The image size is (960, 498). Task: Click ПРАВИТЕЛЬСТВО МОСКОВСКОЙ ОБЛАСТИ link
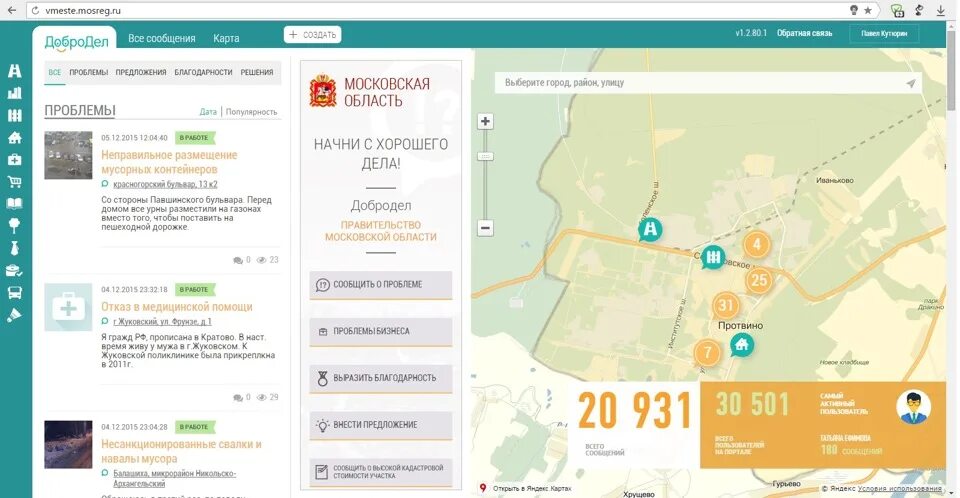point(381,231)
